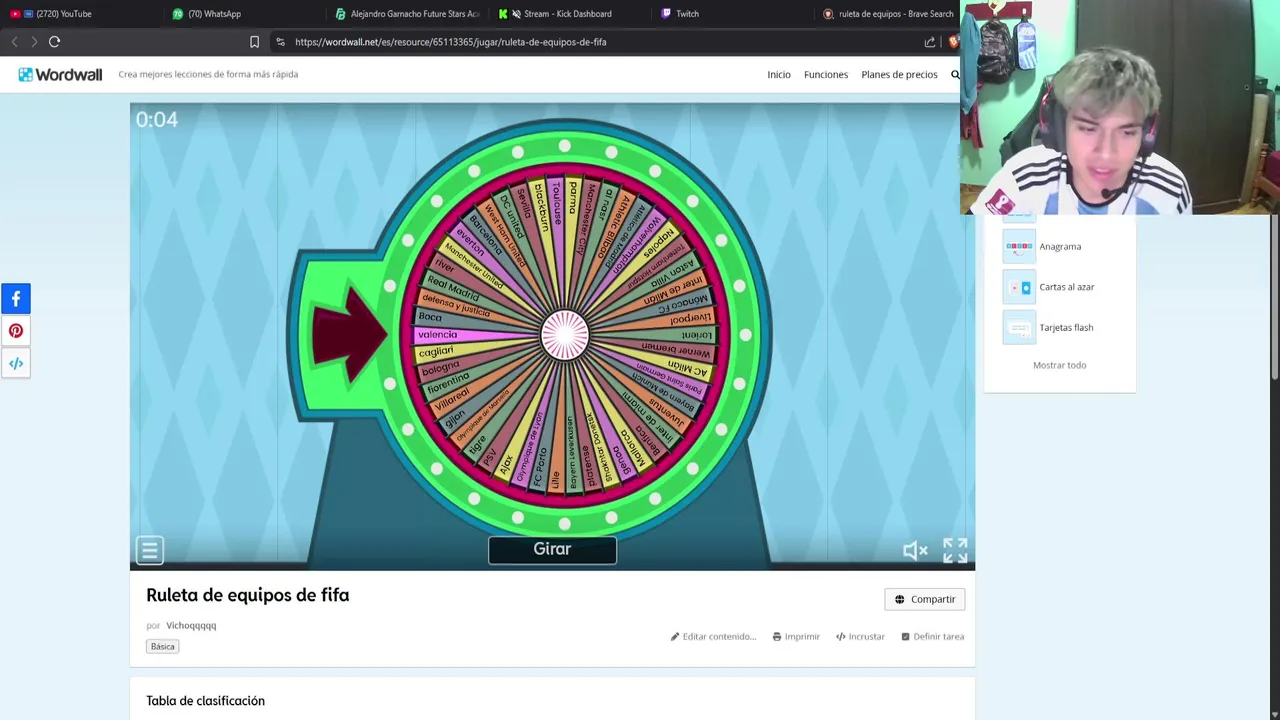Image resolution: width=1280 pixels, height=720 pixels.
Task: Click the browser back arrow
Action: tap(14, 42)
